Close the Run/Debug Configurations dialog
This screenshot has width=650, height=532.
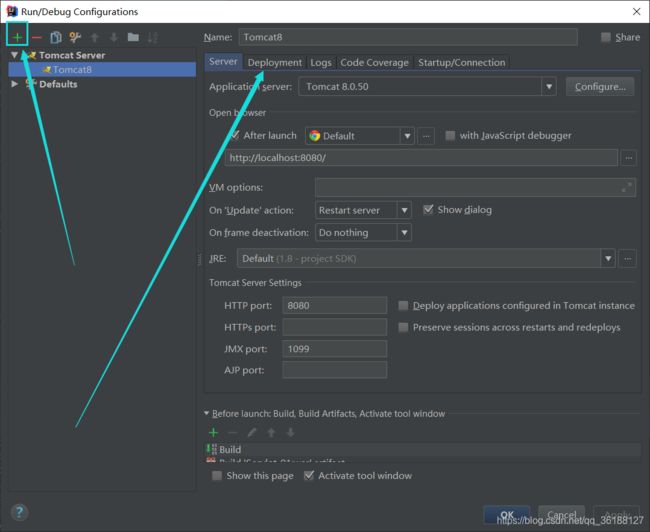[x=637, y=12]
